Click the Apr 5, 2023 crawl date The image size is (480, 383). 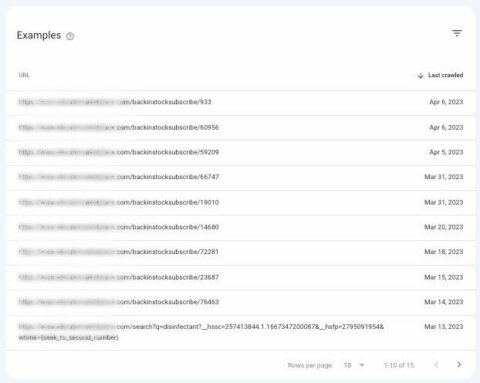[446, 152]
